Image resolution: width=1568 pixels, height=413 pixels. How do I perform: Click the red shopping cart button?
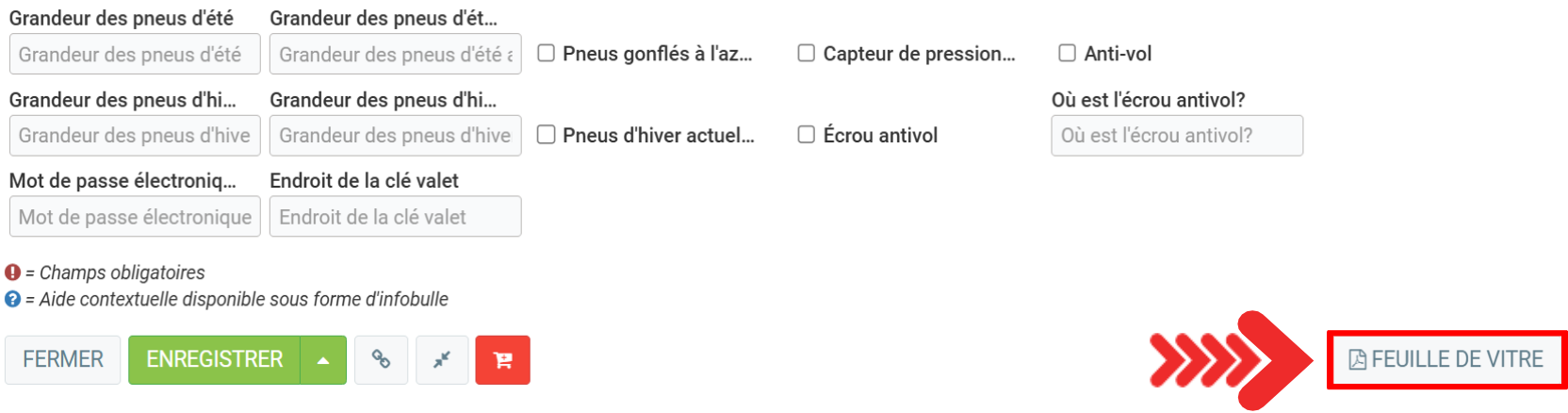pyautogui.click(x=502, y=360)
